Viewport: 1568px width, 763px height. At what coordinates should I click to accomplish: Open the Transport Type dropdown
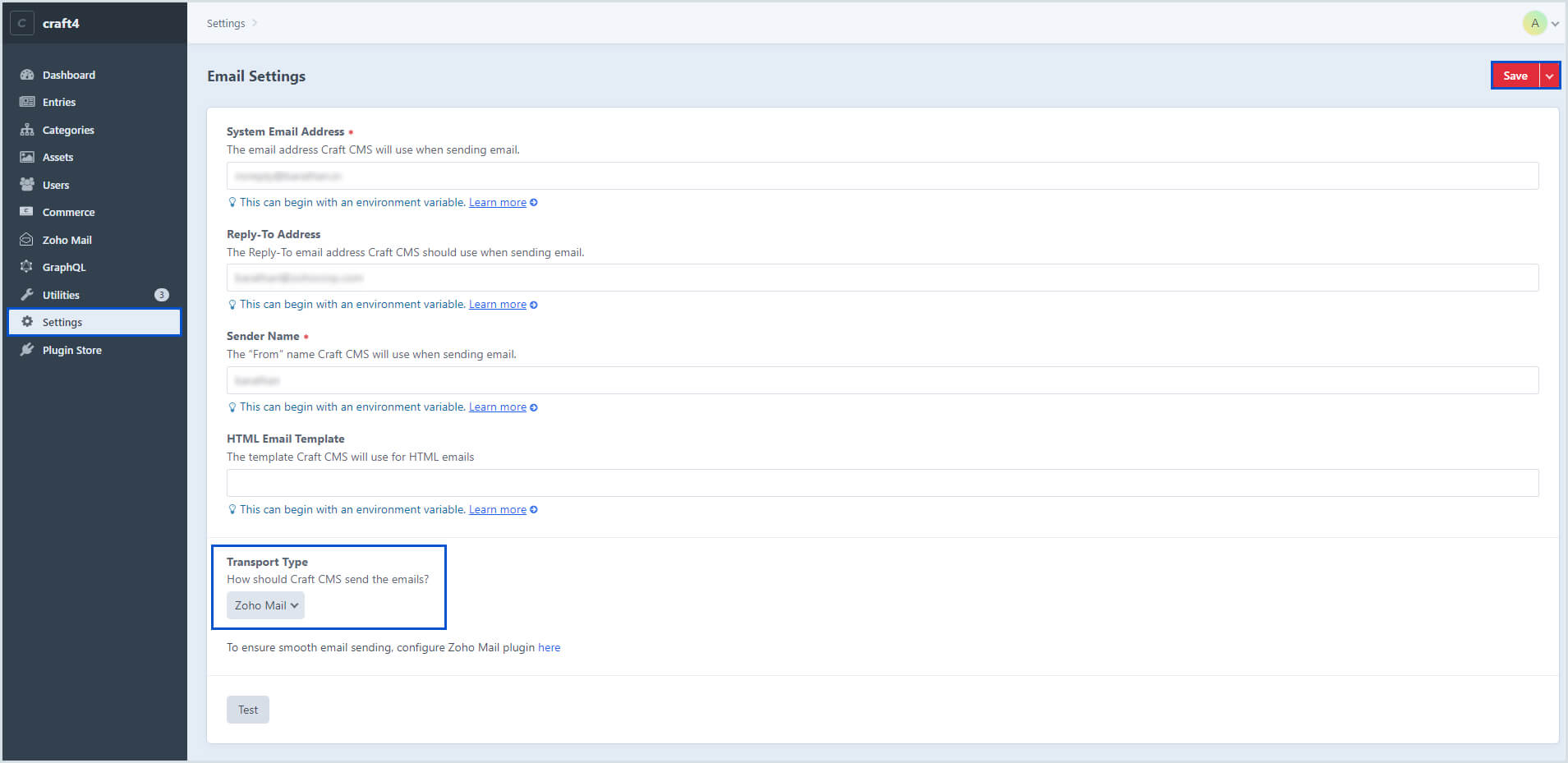pyautogui.click(x=265, y=605)
